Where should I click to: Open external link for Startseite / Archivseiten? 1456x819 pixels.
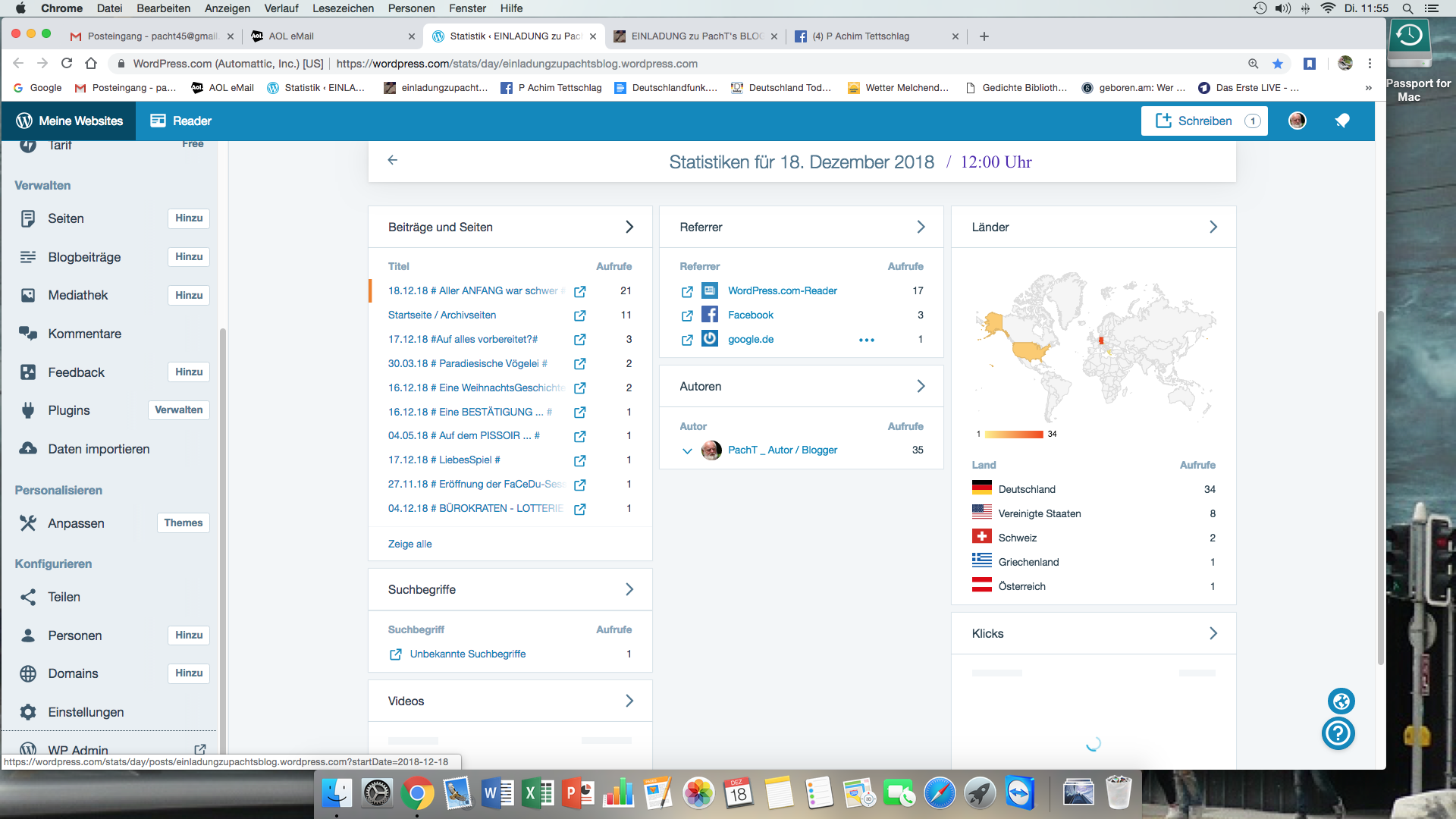point(580,315)
